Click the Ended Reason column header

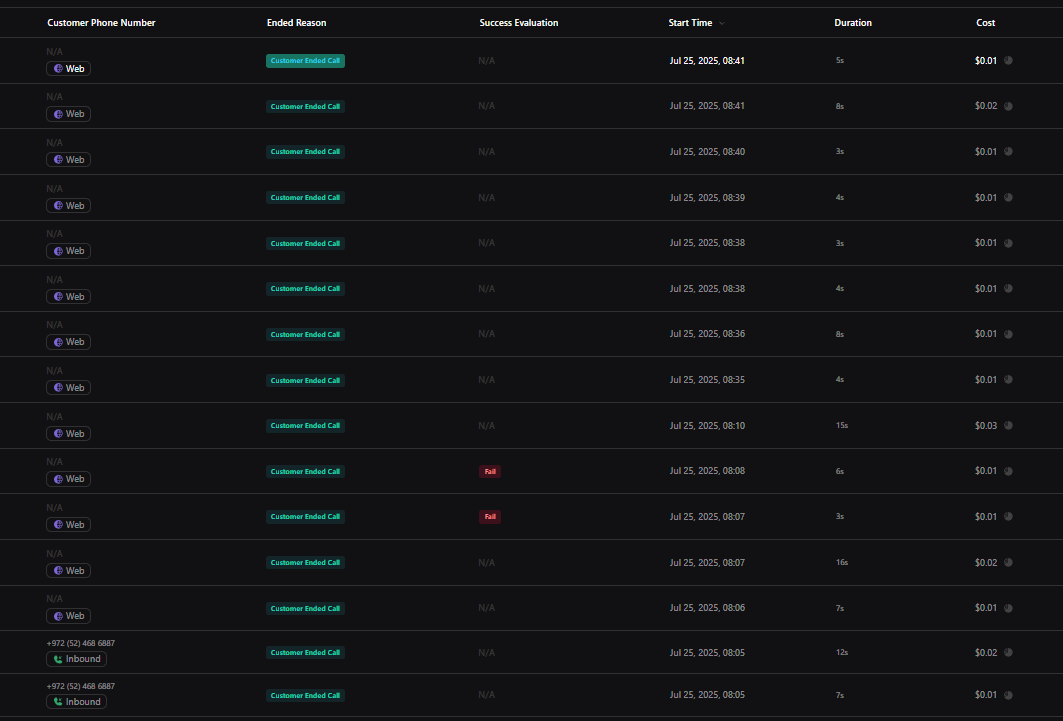(x=296, y=23)
